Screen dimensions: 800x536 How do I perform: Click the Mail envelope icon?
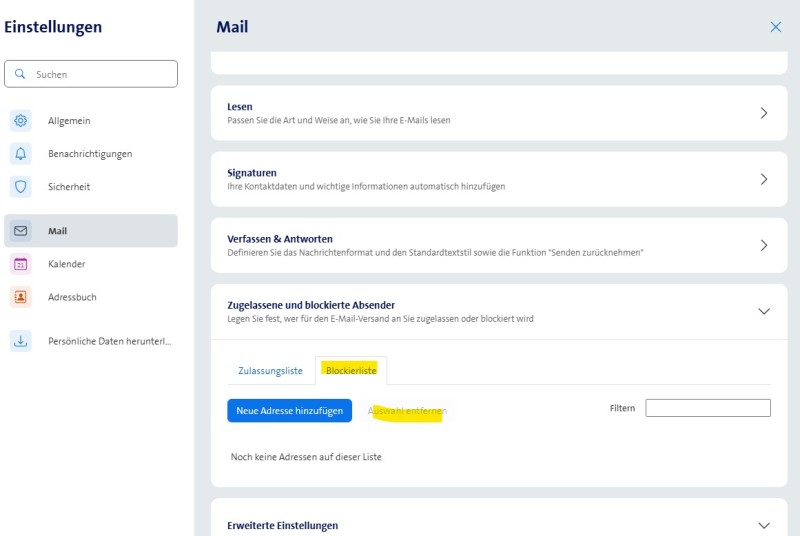(x=21, y=231)
